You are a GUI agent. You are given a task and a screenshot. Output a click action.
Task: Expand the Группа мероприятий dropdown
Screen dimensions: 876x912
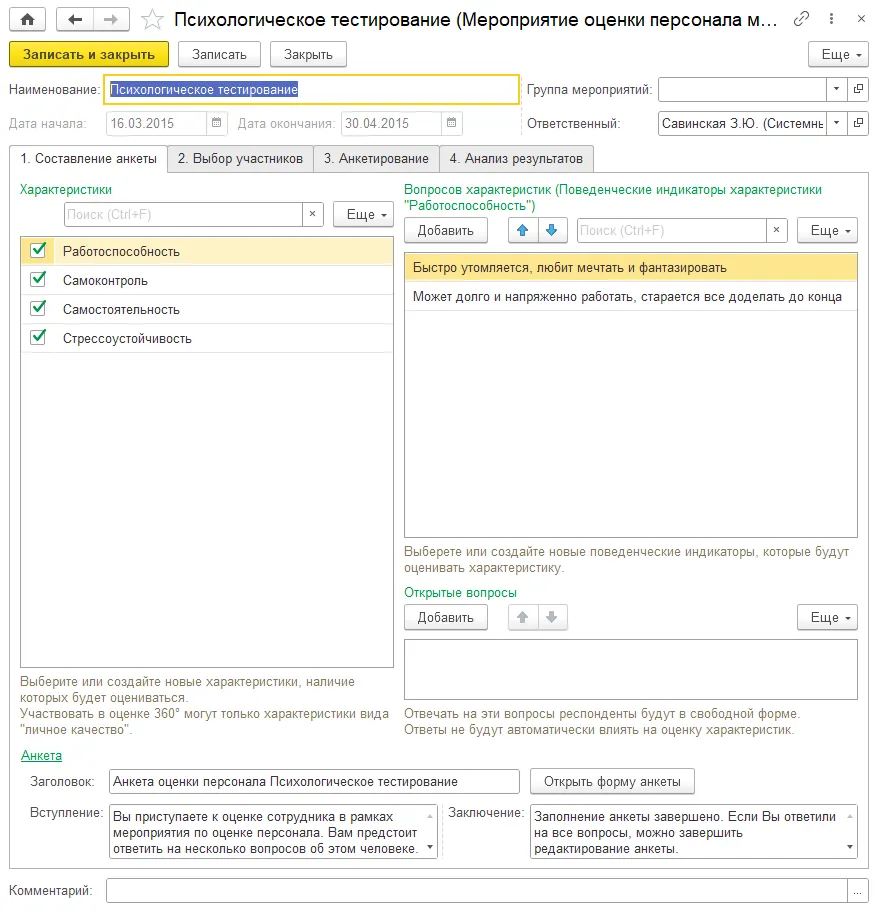pos(836,89)
